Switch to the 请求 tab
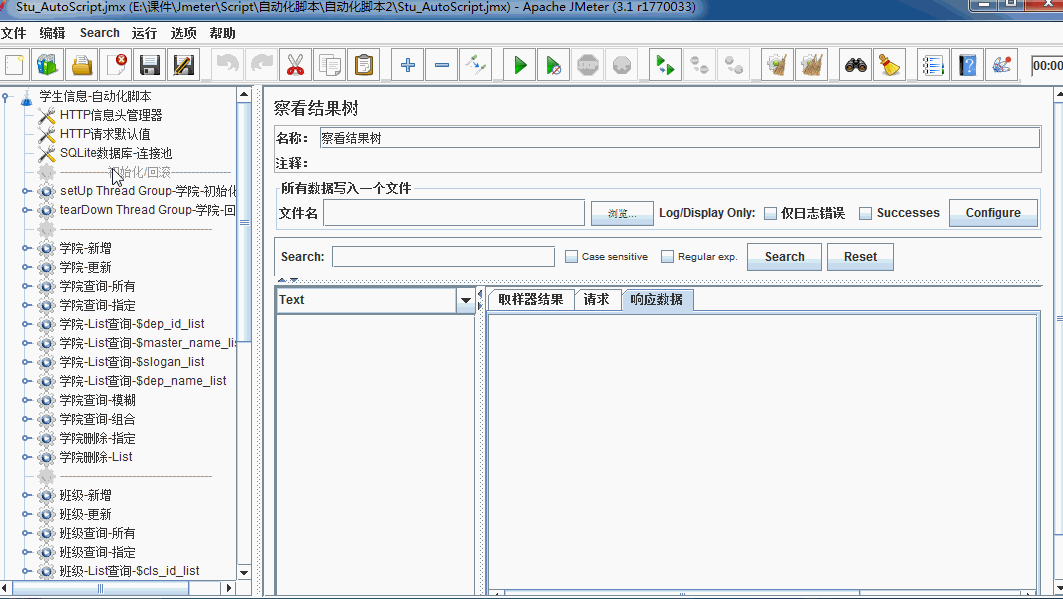The image size is (1063, 599). pyautogui.click(x=597, y=300)
